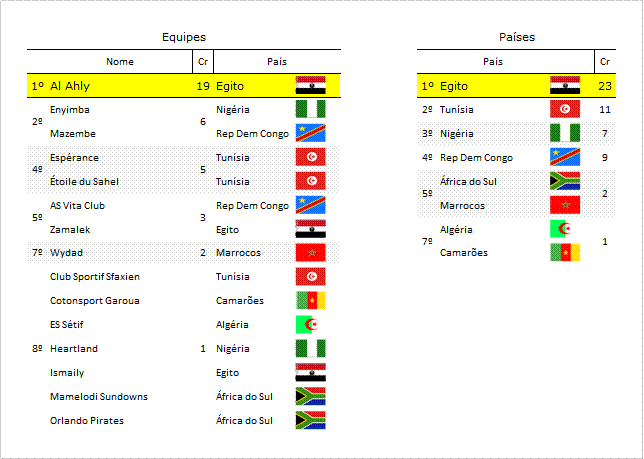Click the Nigeria flag next to Enyimba

(310, 109)
